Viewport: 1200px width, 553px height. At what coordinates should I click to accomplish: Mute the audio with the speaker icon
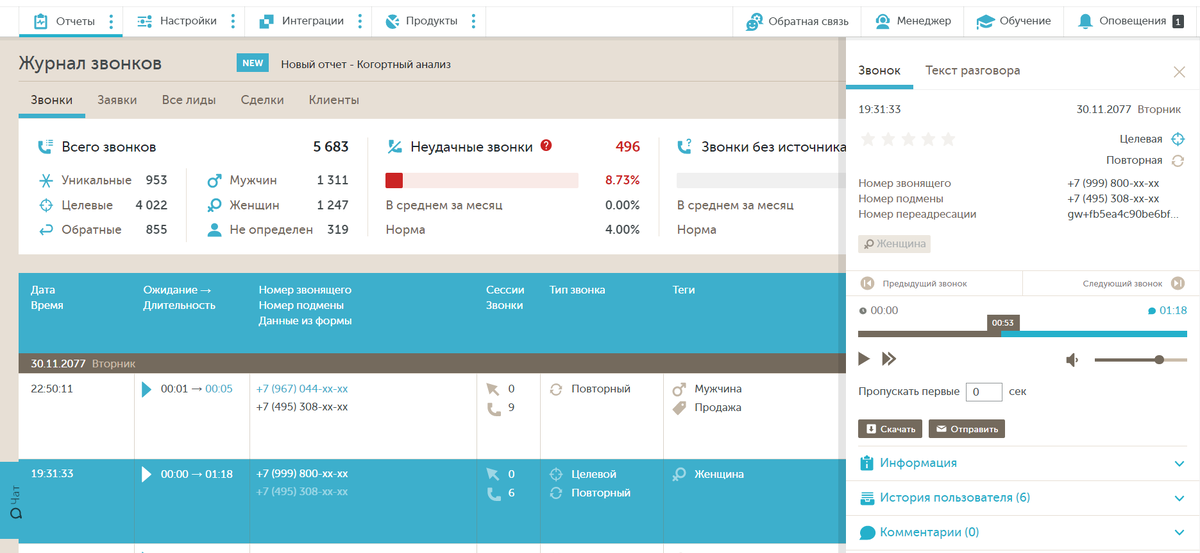click(x=1072, y=360)
